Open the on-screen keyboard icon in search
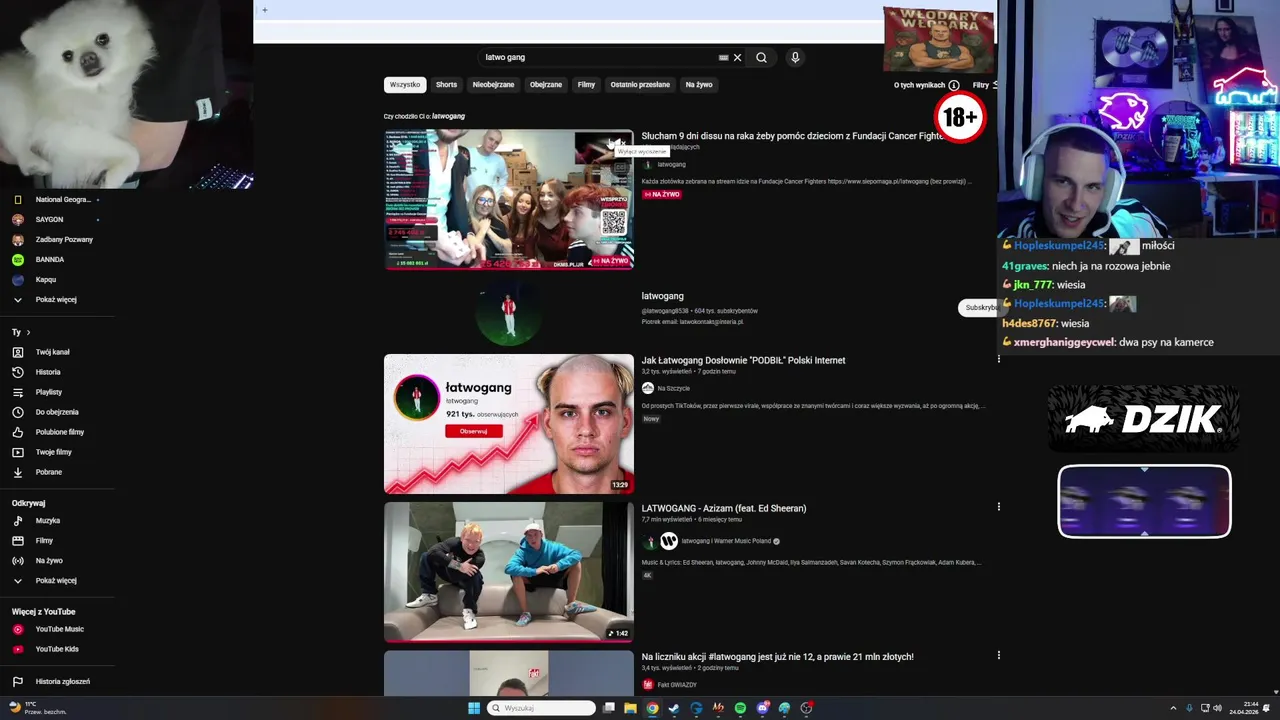1280x720 pixels. click(x=724, y=58)
